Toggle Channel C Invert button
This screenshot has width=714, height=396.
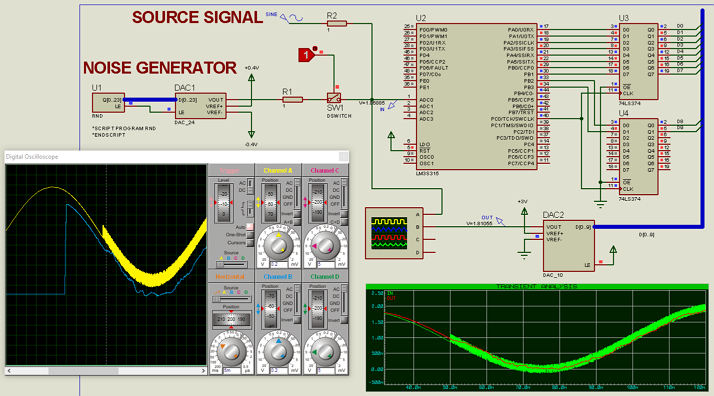point(343,213)
